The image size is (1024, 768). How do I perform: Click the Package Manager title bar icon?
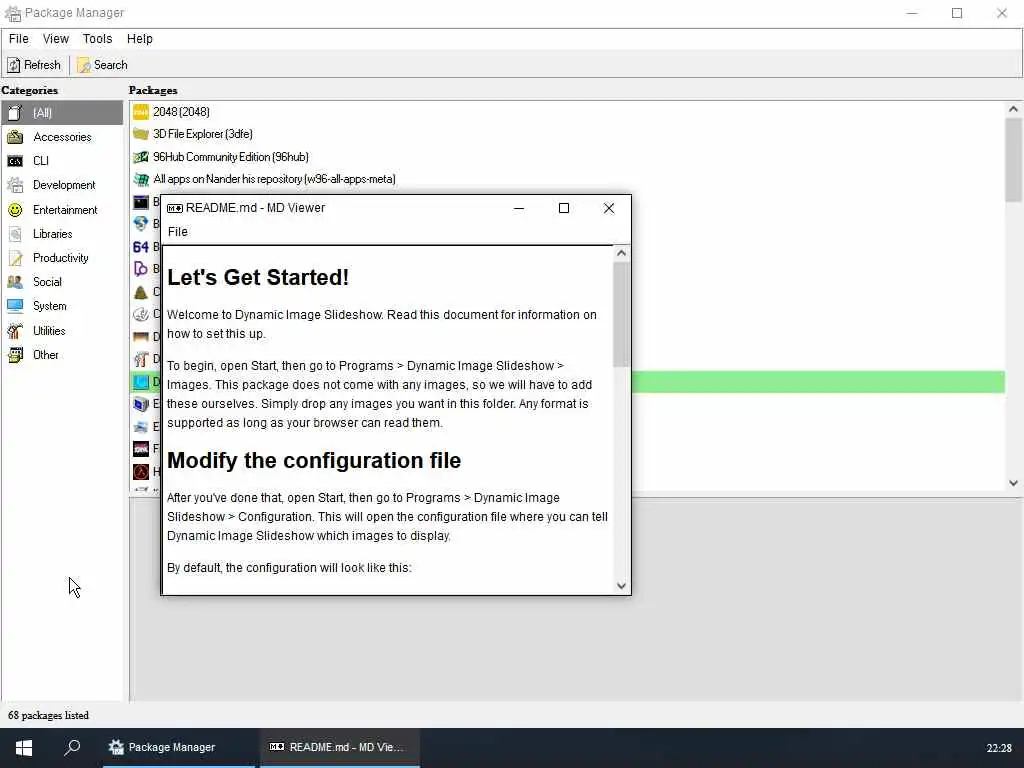pos(13,13)
